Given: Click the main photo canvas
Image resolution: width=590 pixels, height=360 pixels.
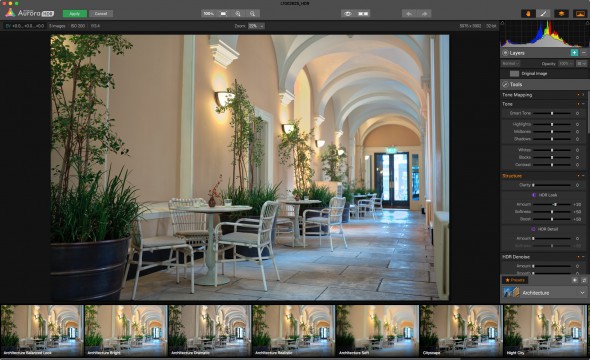Looking at the screenshot, I should coord(250,167).
